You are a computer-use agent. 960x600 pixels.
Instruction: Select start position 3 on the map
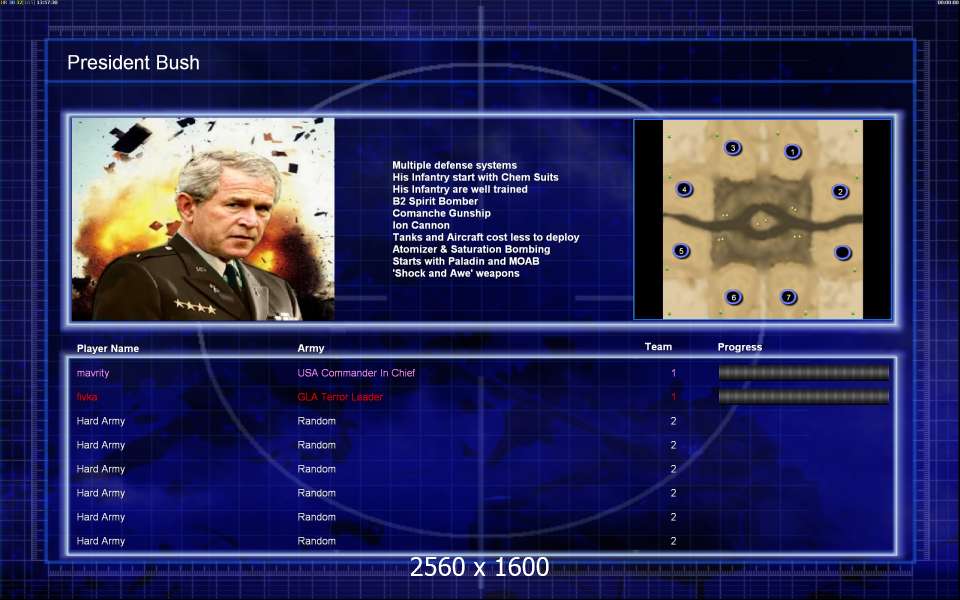pos(732,148)
